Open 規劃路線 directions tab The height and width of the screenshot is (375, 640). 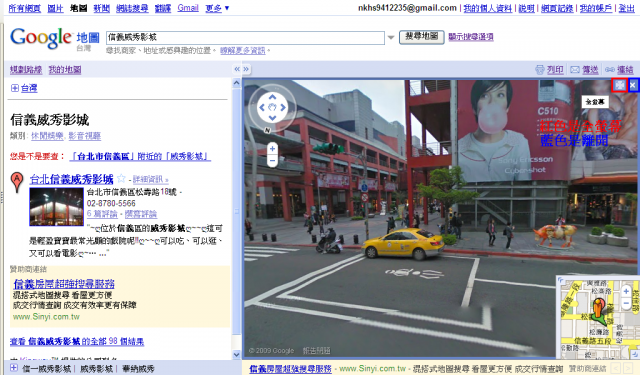pos(26,70)
